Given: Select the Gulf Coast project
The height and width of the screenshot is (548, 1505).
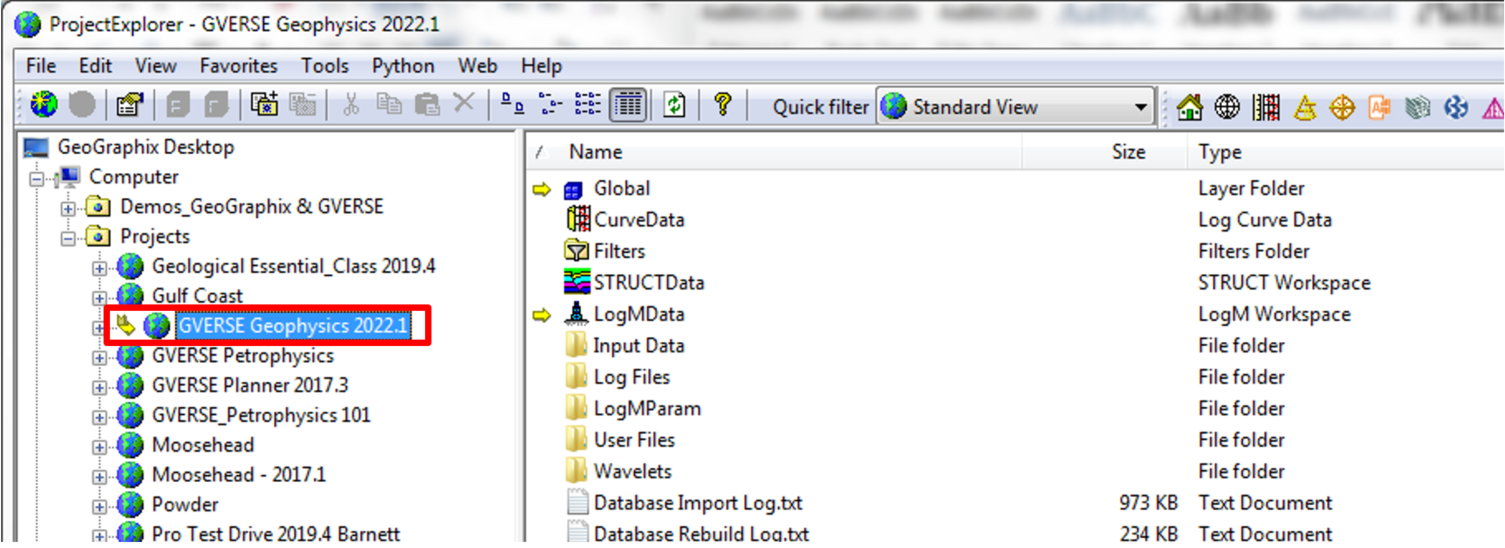Looking at the screenshot, I should pos(197,296).
